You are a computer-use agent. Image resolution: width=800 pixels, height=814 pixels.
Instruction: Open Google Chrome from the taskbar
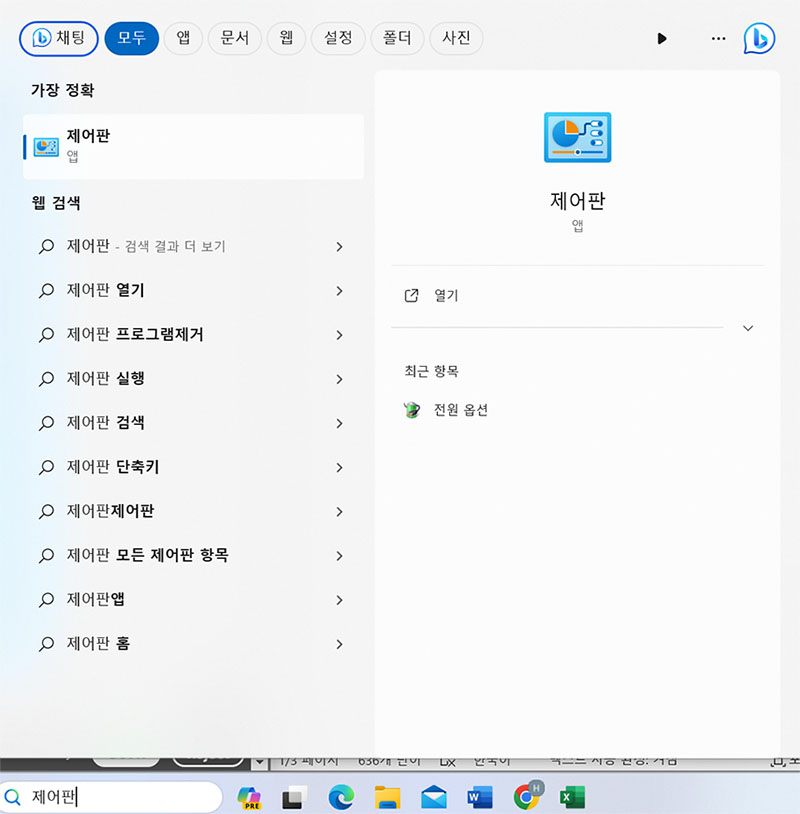(527, 796)
